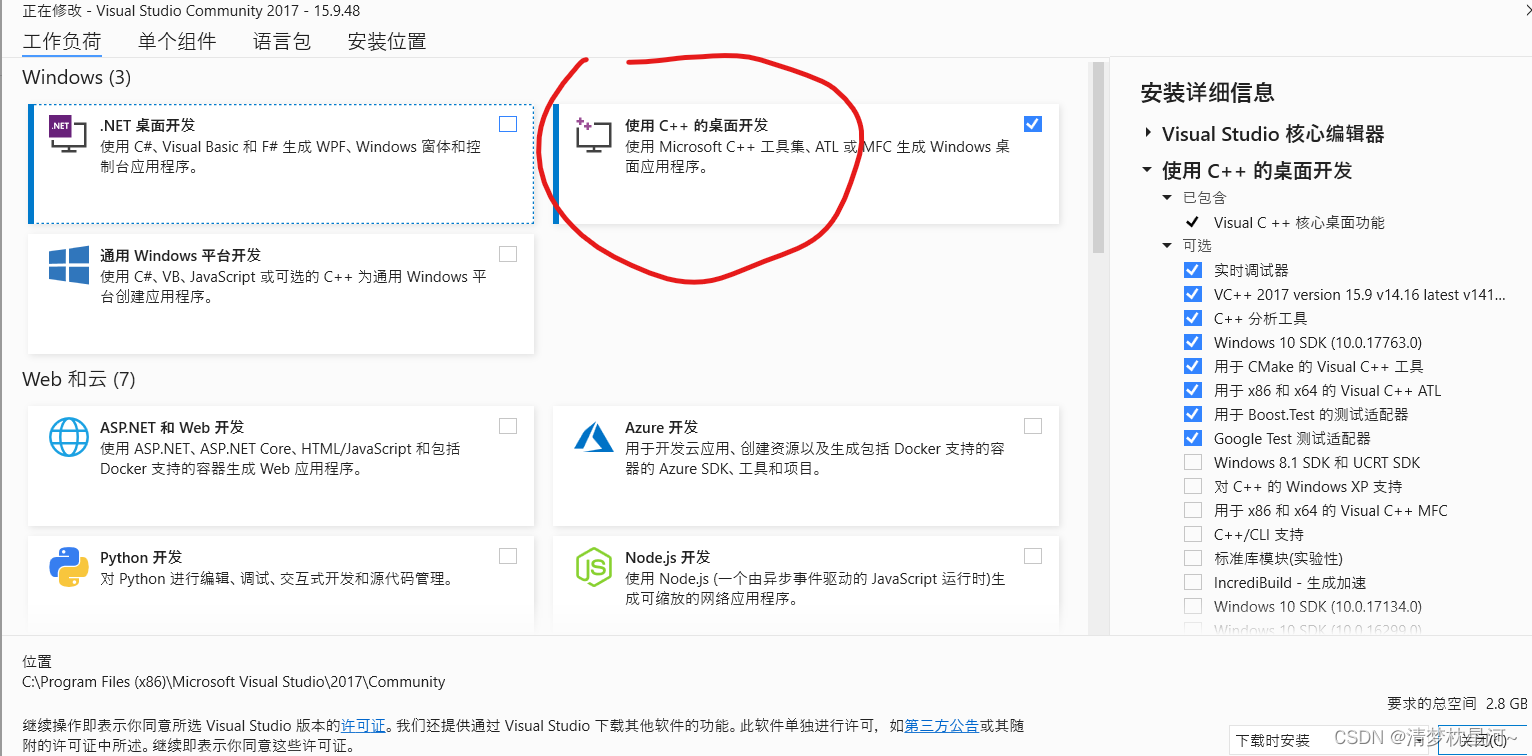
Task: Switch to the 工作负荷 tab
Action: 62,41
